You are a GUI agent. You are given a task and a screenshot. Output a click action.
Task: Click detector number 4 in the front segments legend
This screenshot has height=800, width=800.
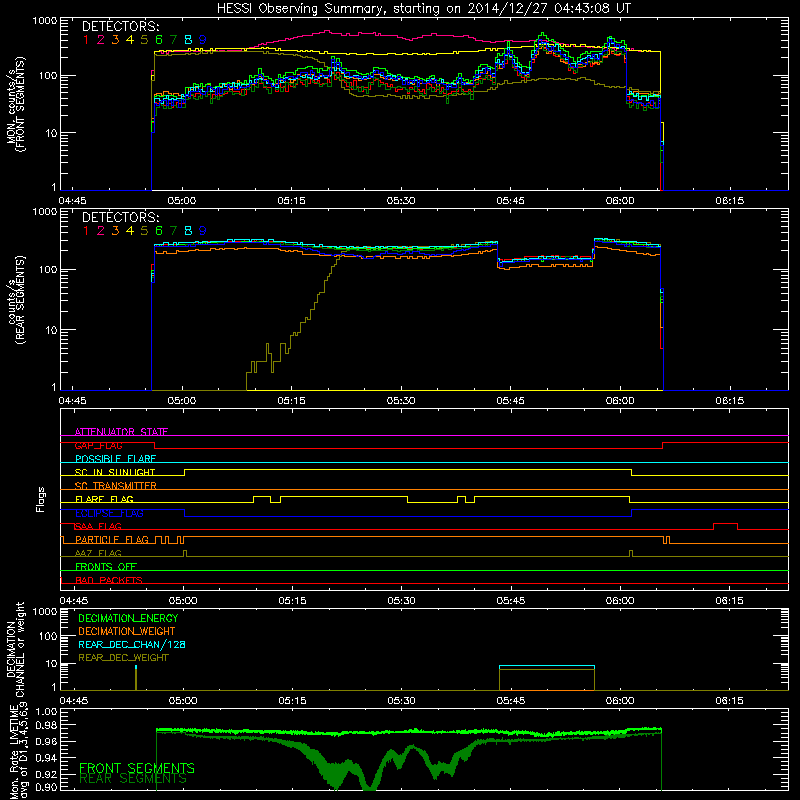[130, 40]
